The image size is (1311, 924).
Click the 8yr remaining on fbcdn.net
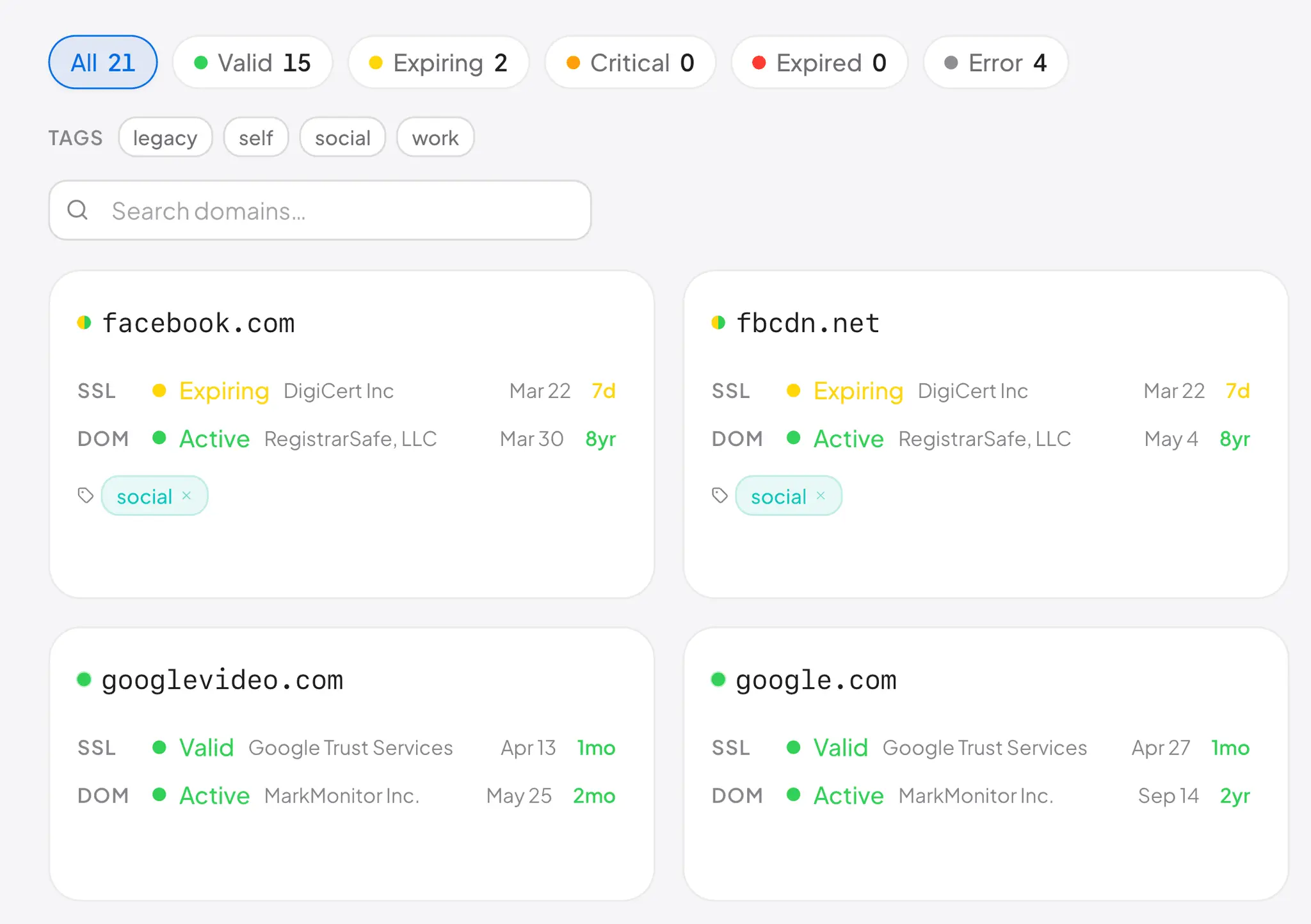point(1235,439)
